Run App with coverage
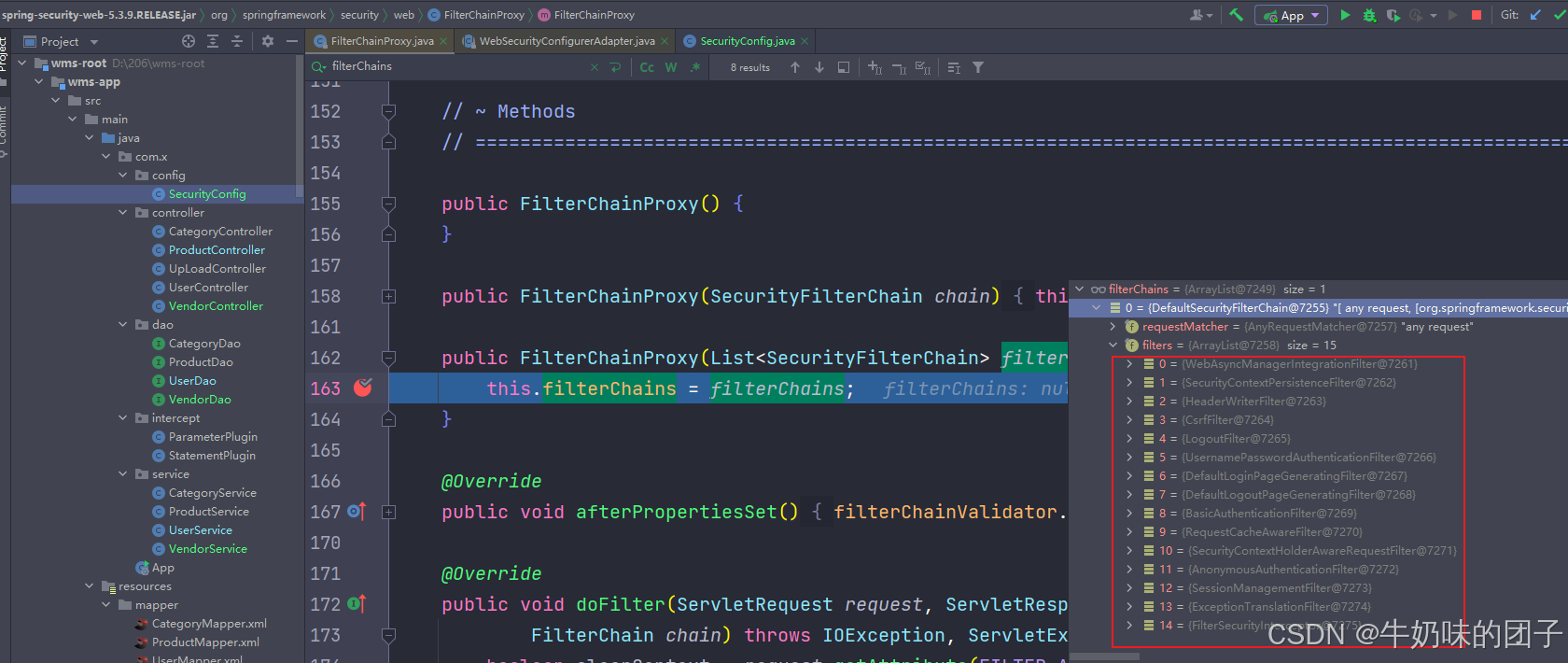Image resolution: width=1568 pixels, height=663 pixels. tap(1393, 15)
